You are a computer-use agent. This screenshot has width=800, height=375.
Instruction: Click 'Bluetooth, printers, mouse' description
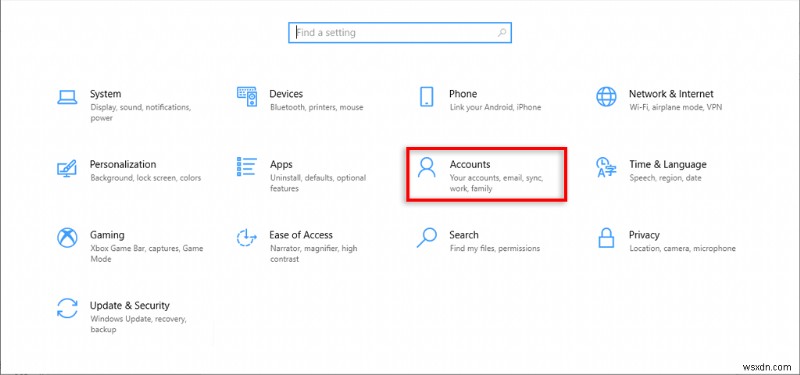pos(317,108)
